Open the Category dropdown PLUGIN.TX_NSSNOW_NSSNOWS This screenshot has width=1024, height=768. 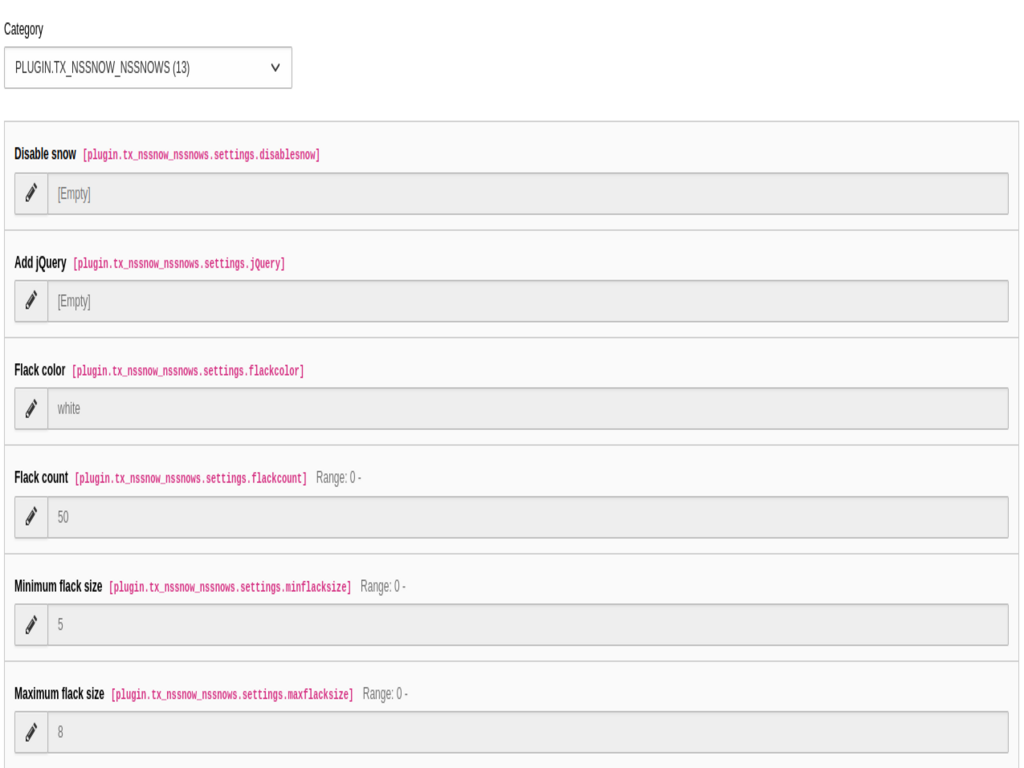point(148,67)
